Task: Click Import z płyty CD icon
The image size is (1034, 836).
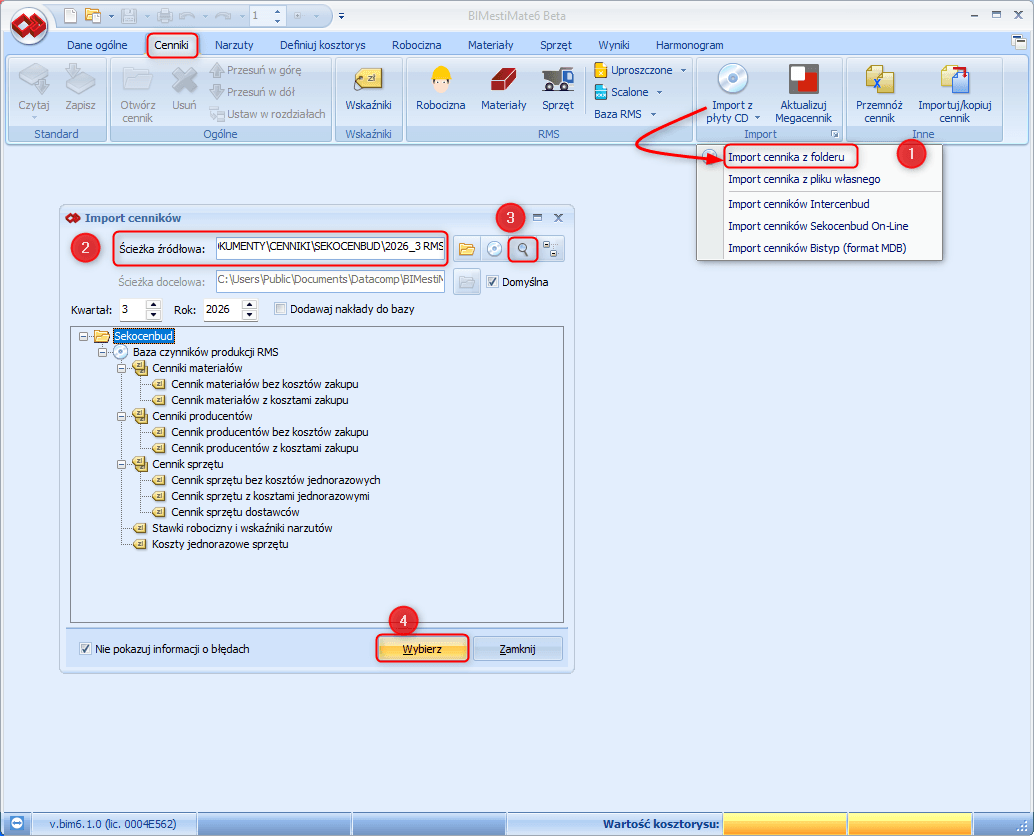Action: tap(732, 79)
